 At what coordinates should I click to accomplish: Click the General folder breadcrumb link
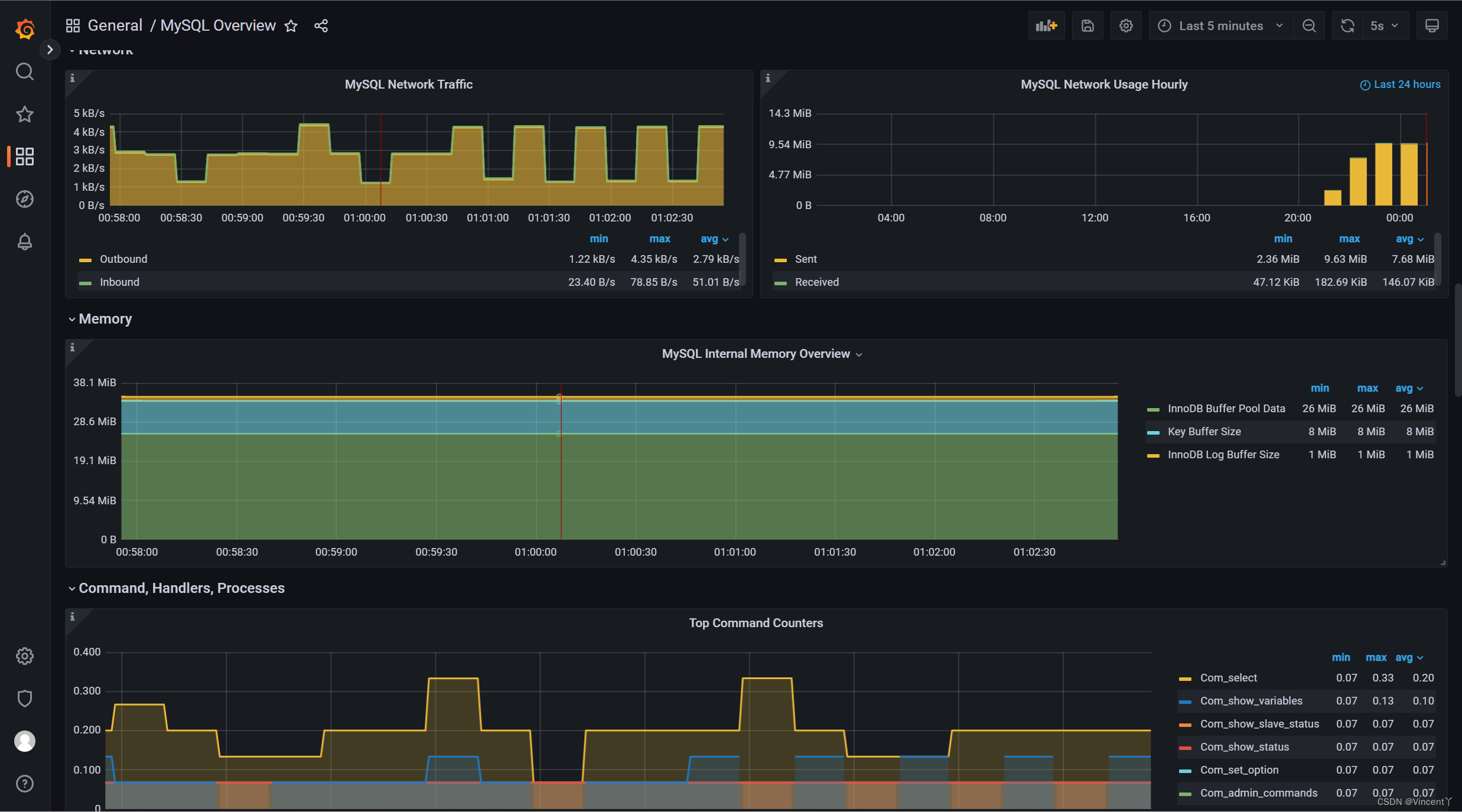(x=115, y=25)
